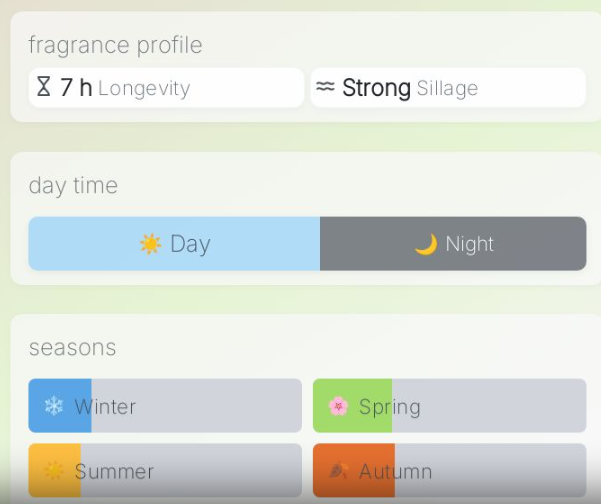Click the Spring season bar
The image size is (601, 504).
449,406
